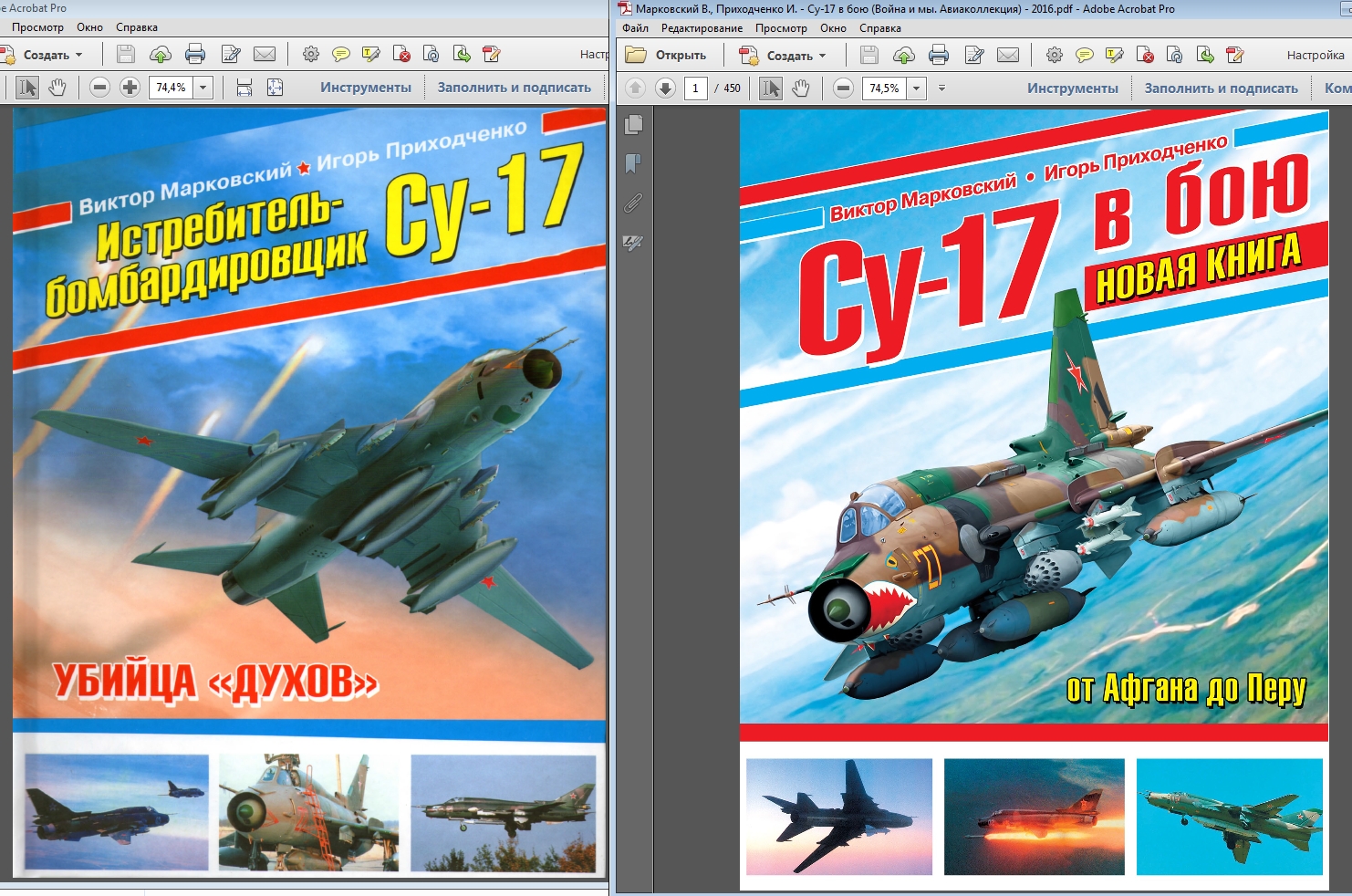
Task: Open the Окно menu in left window
Action: [89, 27]
